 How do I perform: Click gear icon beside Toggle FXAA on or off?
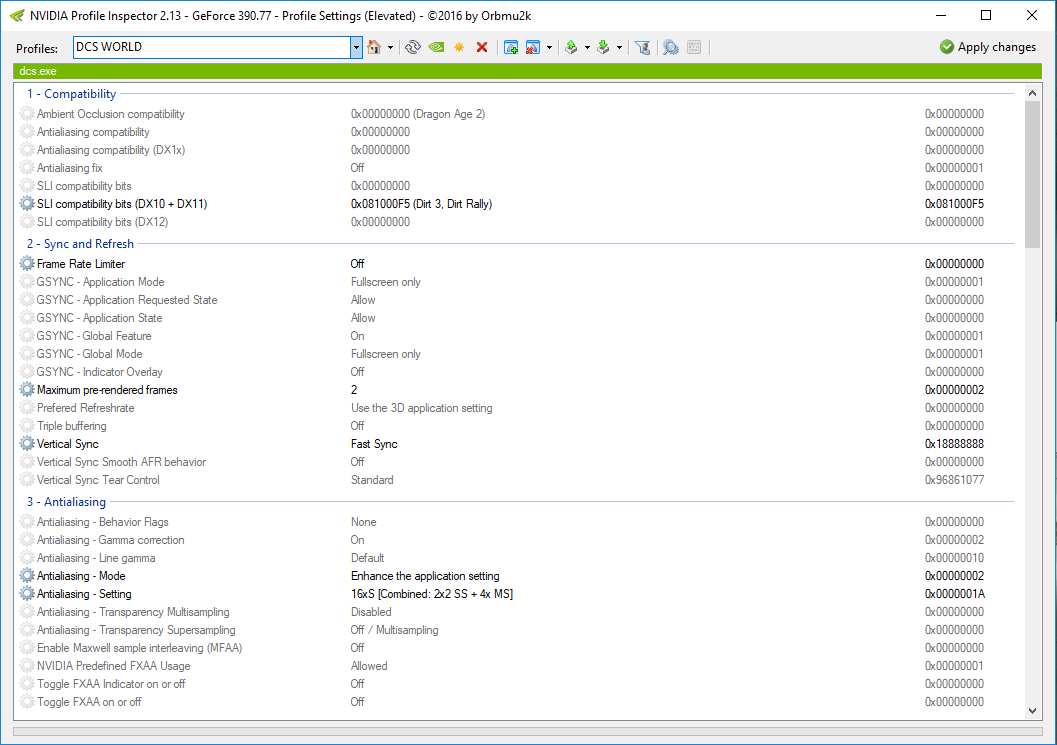pyautogui.click(x=27, y=702)
